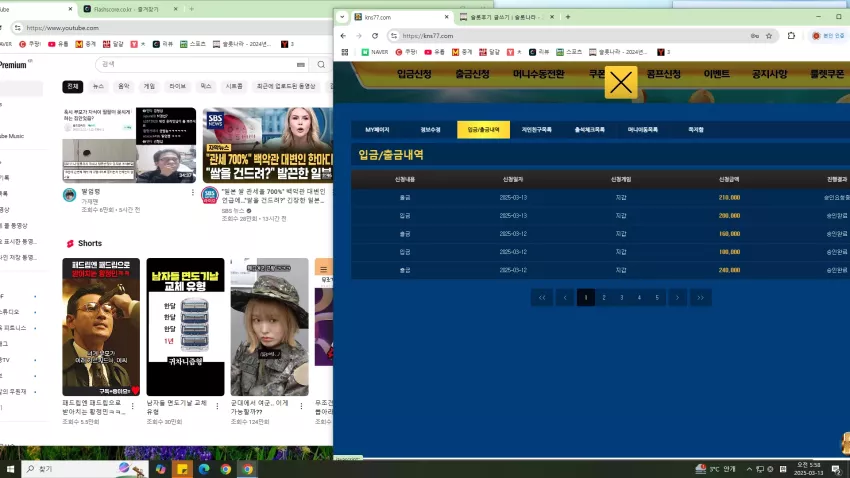Open the password key icon in address bar
Image resolution: width=850 pixels, height=478 pixels.
(x=755, y=36)
